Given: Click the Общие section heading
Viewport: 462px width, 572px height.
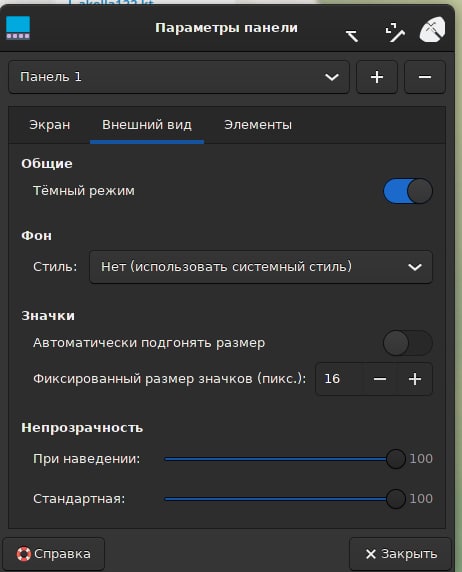Looking at the screenshot, I should pyautogui.click(x=47, y=163).
